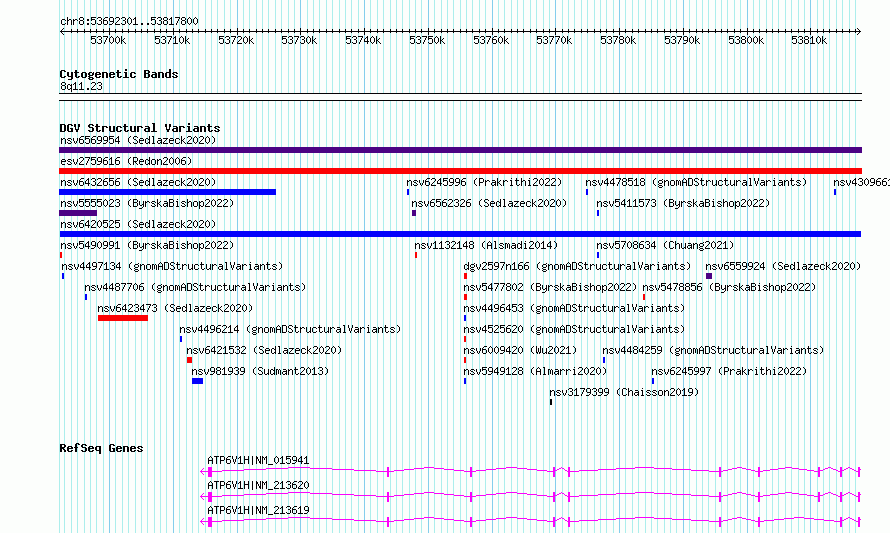Select nsv3179399 (Chaisson2019) label
This screenshot has width=890, height=533.
click(x=624, y=392)
